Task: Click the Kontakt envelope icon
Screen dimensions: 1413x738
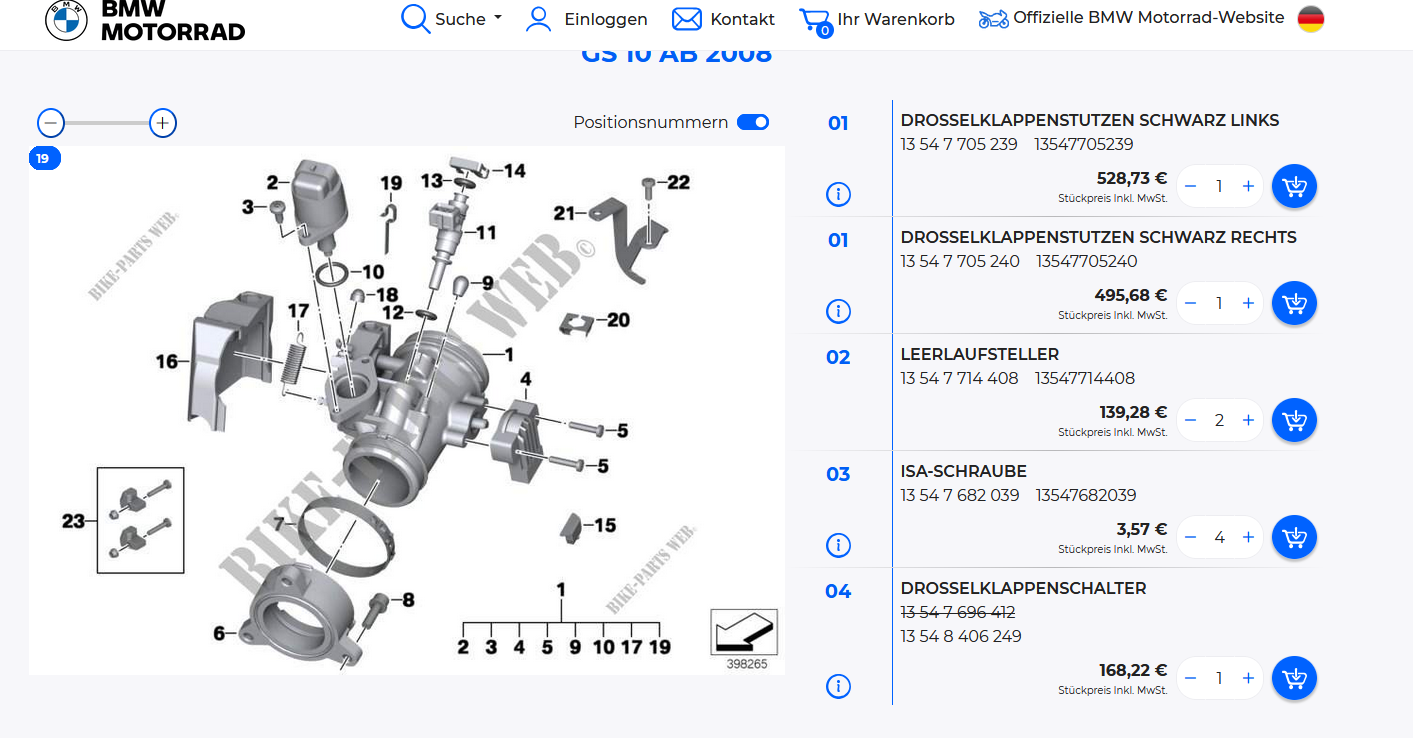Action: point(687,19)
